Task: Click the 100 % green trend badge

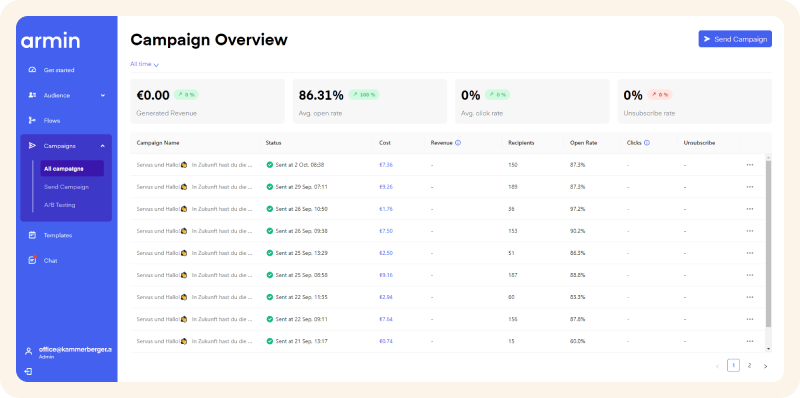Action: (364, 95)
